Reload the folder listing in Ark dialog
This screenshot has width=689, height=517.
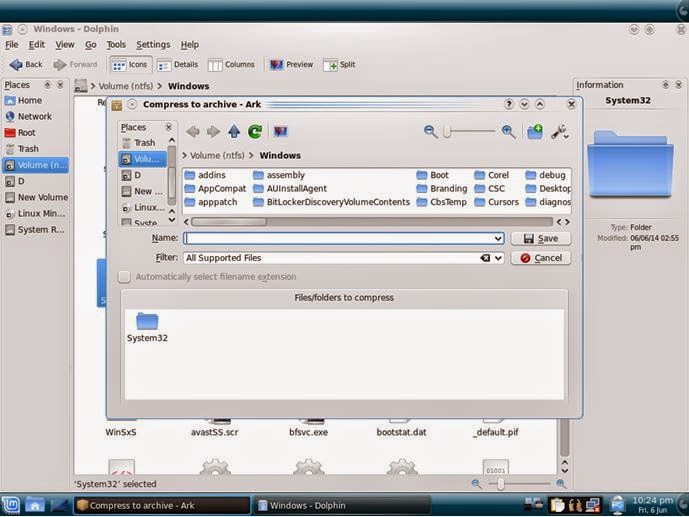(255, 131)
